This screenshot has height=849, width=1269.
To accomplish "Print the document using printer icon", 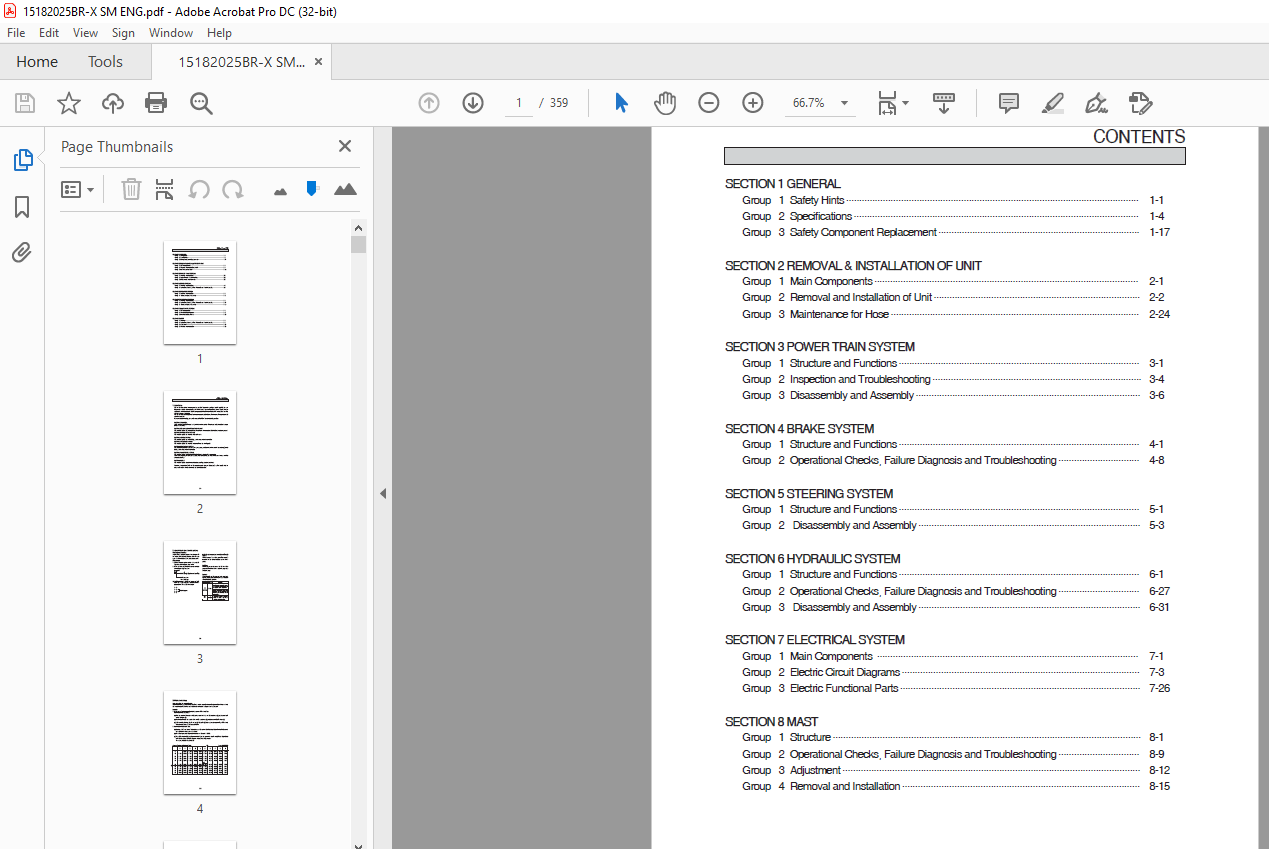I will (156, 103).
